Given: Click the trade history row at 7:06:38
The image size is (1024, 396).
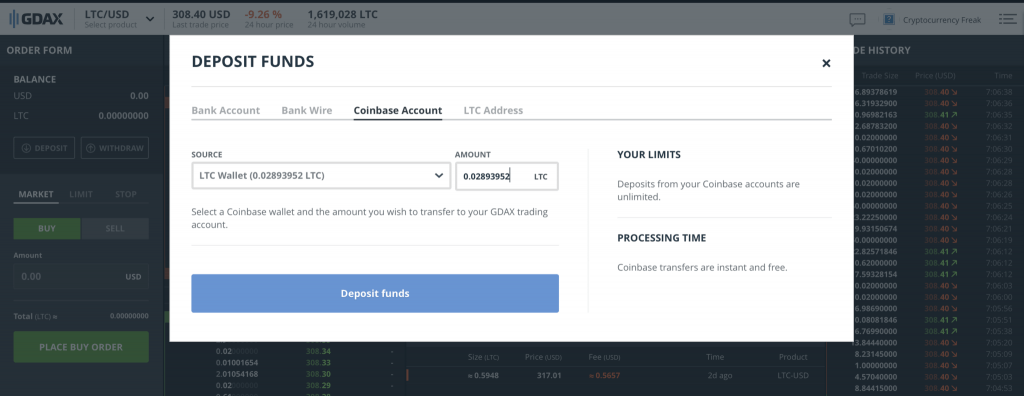Looking at the screenshot, I should pos(933,92).
